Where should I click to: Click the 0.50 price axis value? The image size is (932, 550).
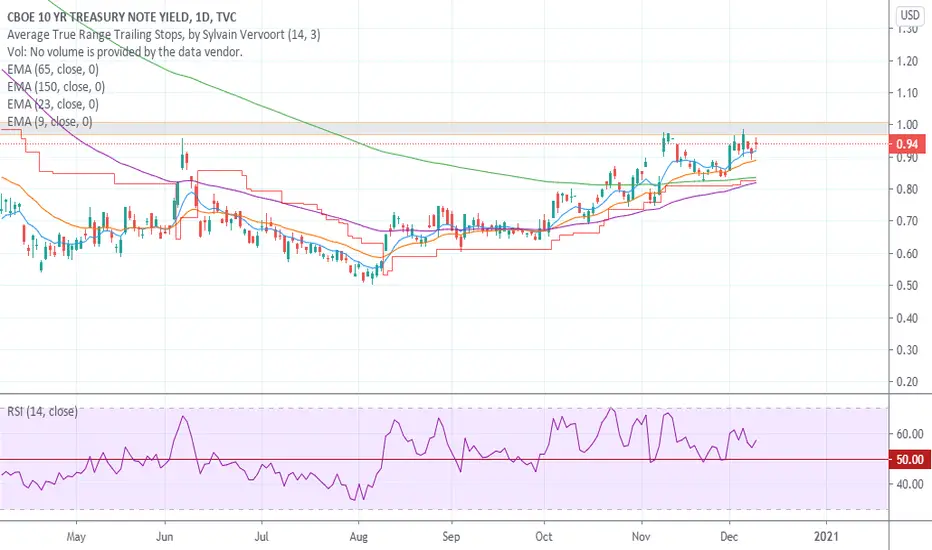pos(907,285)
